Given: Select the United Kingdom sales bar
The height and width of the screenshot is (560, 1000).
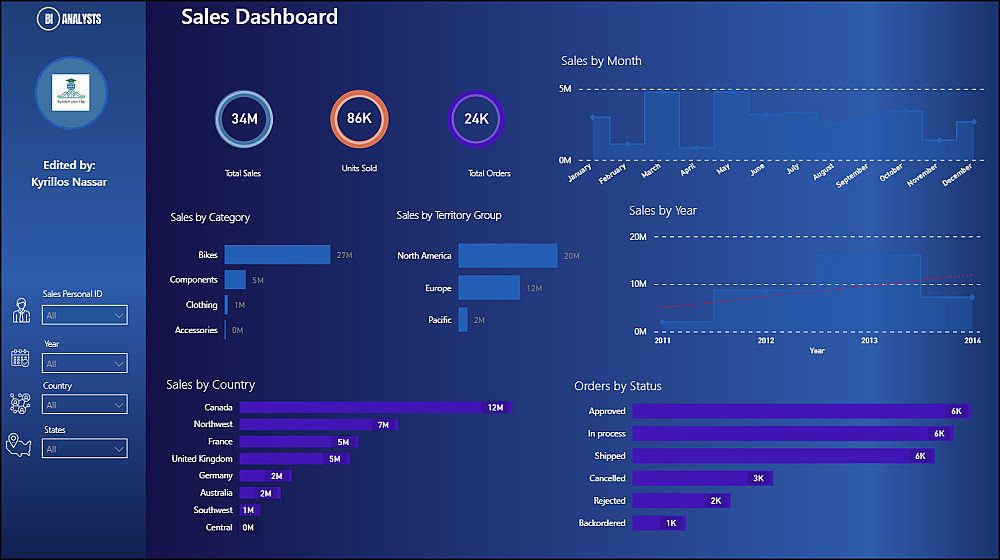Looking at the screenshot, I should (x=295, y=459).
